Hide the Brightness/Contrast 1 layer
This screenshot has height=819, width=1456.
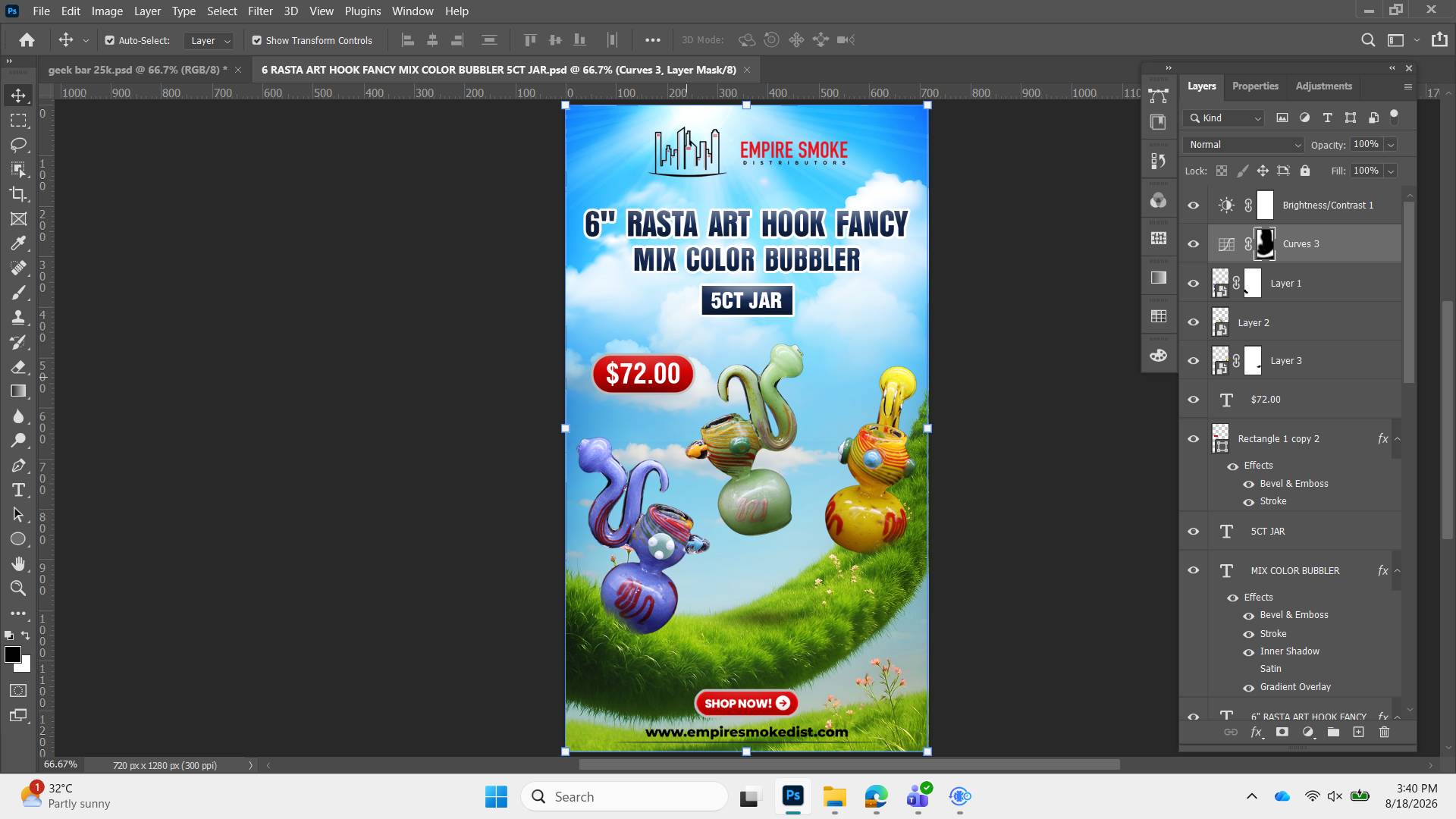tap(1193, 206)
